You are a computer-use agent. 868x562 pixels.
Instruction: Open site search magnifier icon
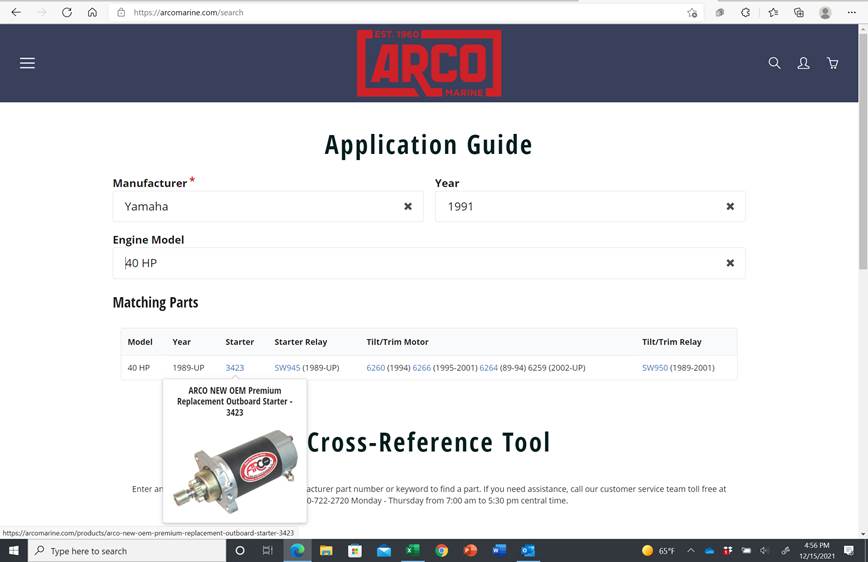pos(774,63)
